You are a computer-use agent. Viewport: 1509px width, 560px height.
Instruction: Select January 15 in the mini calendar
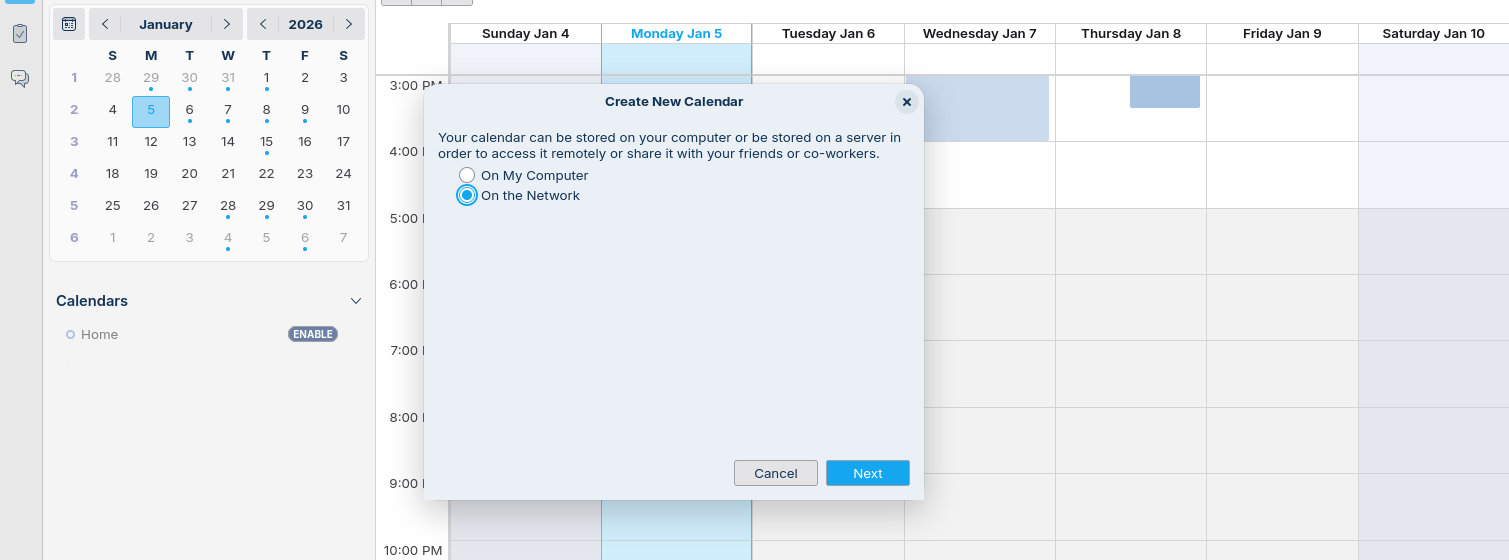pos(266,142)
